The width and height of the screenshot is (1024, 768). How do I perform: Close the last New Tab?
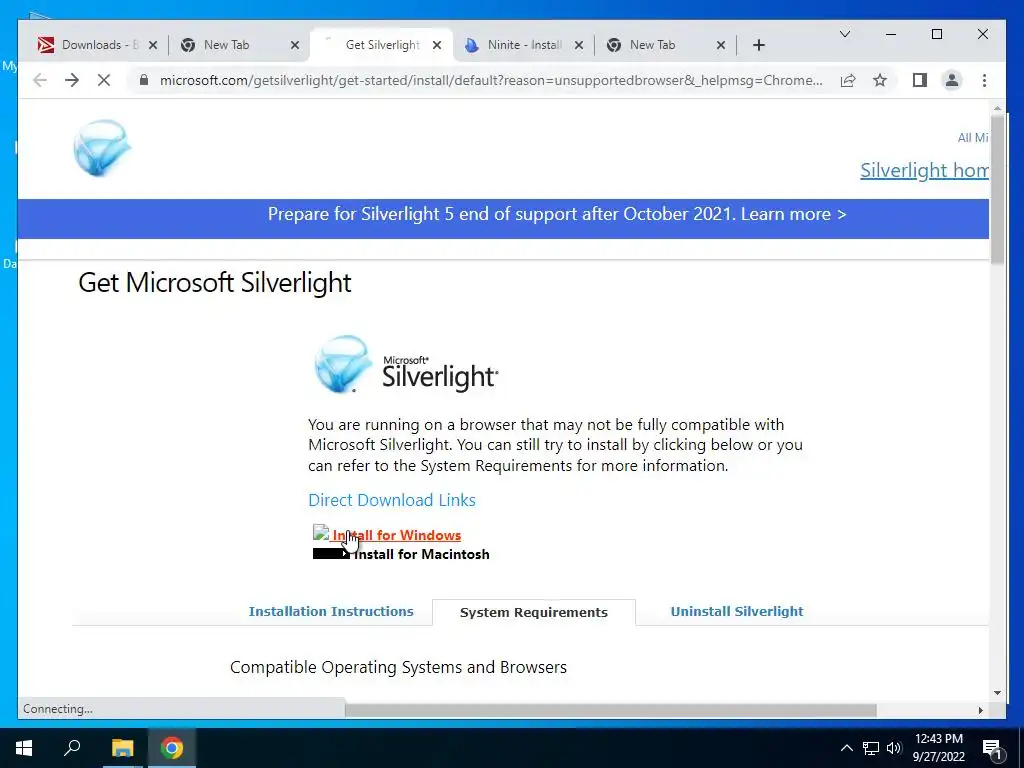pos(721,45)
